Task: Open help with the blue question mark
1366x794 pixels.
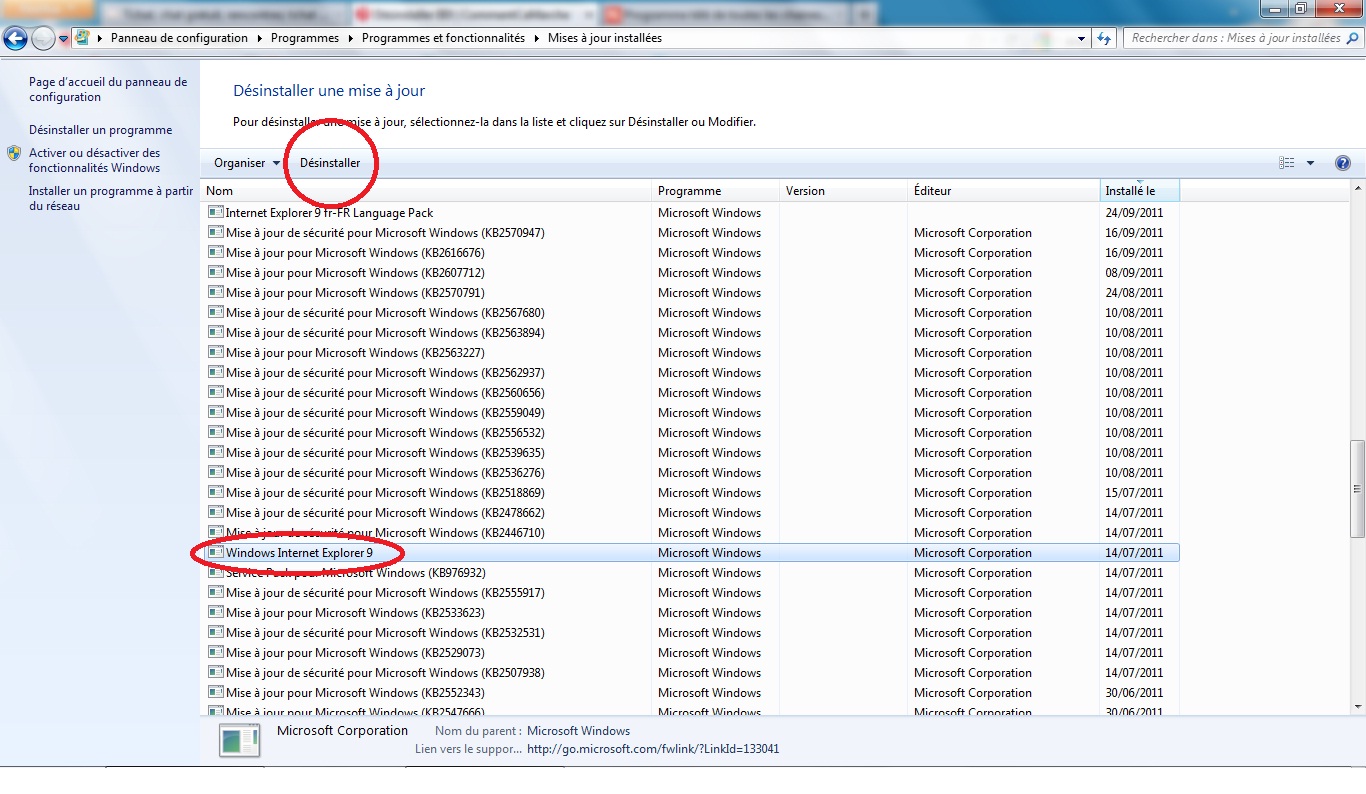Action: coord(1343,163)
